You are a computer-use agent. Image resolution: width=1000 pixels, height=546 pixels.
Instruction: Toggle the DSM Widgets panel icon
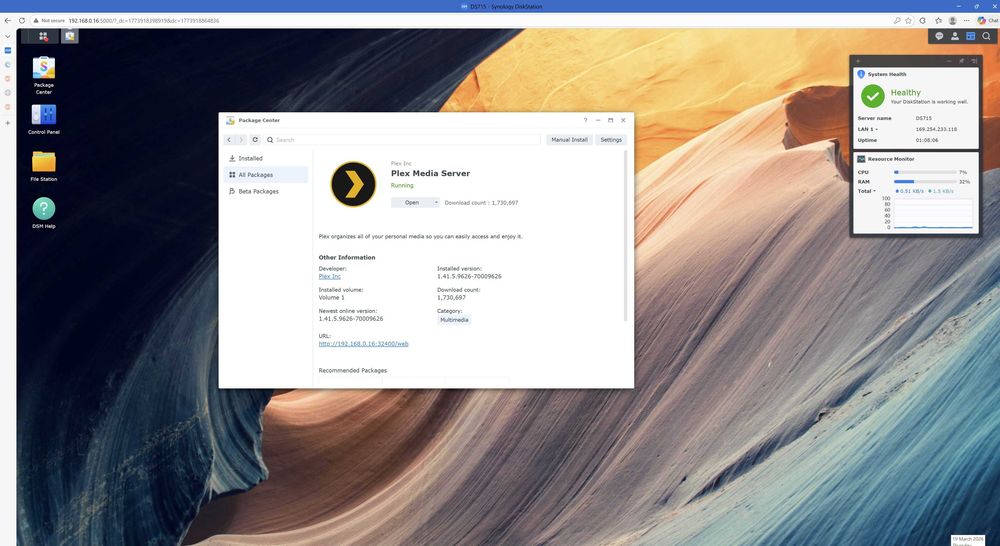click(971, 36)
